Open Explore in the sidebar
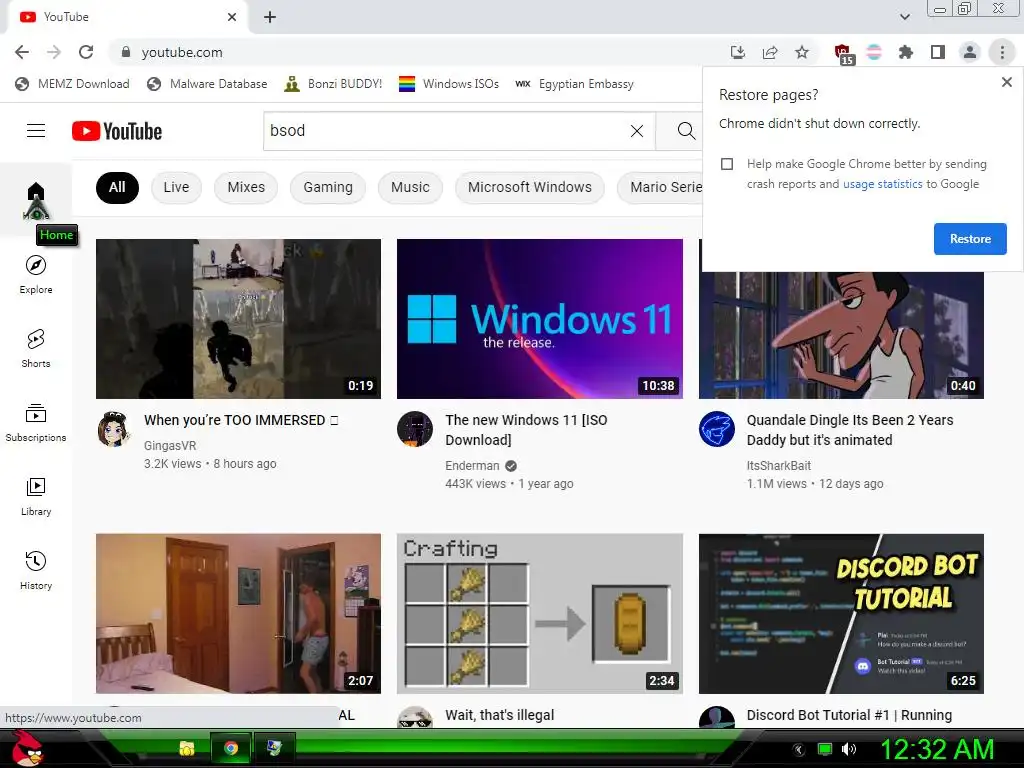1024x768 pixels. tap(36, 274)
